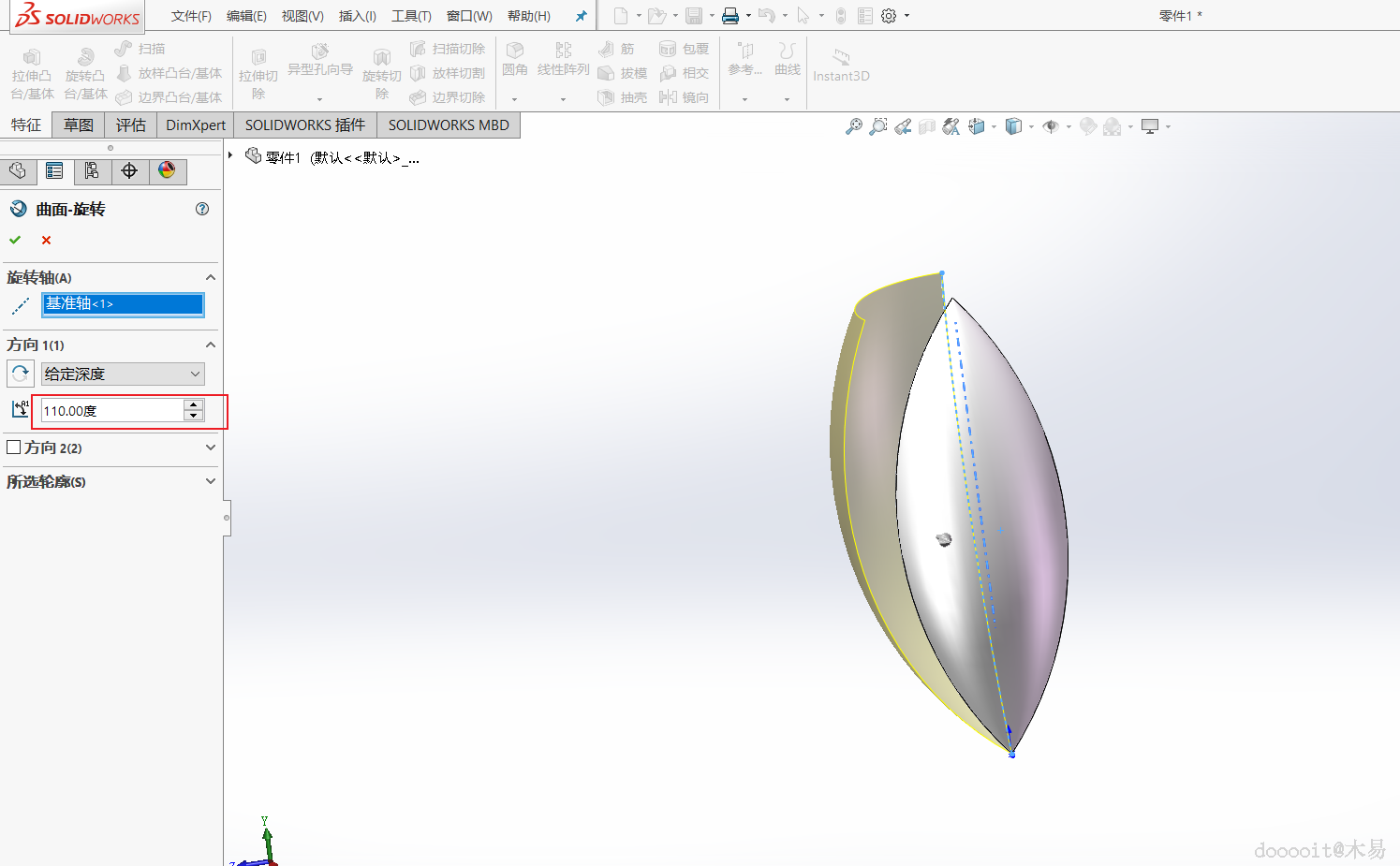Open the help icon for 曲面-旋转

click(x=202, y=209)
